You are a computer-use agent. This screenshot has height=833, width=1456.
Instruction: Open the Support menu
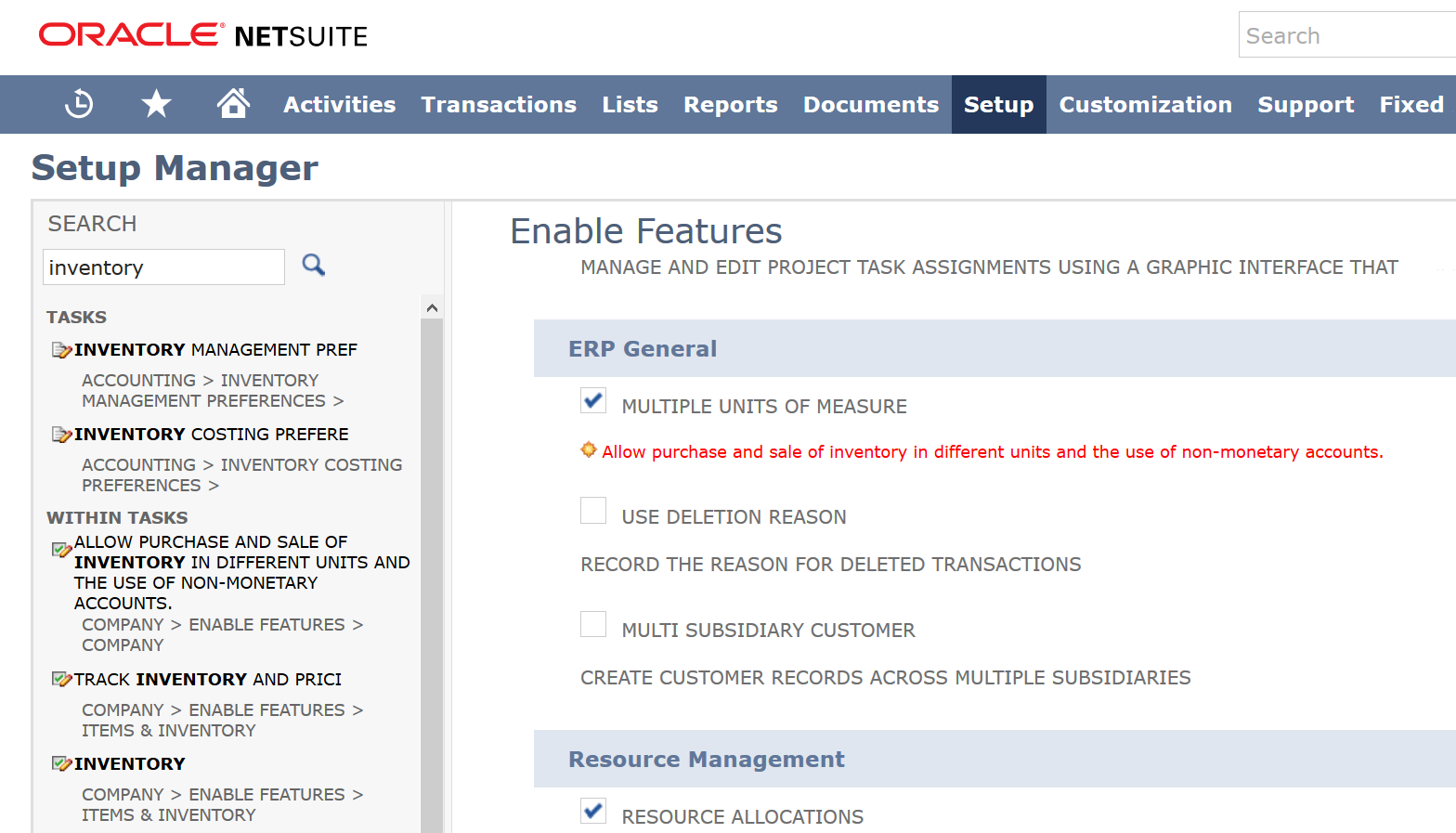(1306, 105)
